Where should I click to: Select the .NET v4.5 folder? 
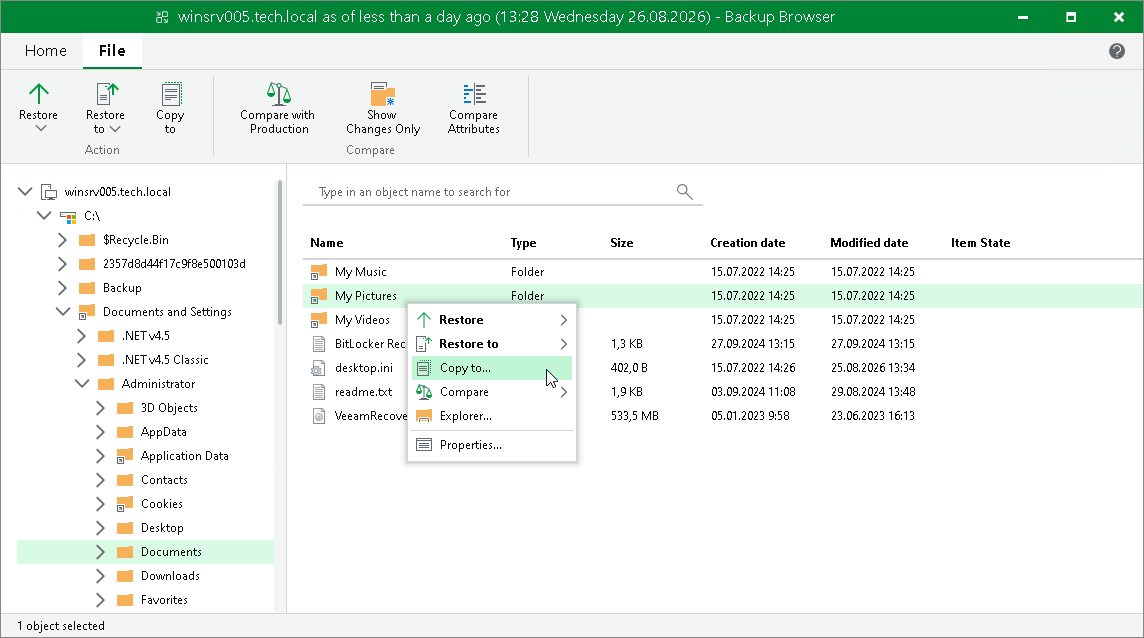coord(146,336)
